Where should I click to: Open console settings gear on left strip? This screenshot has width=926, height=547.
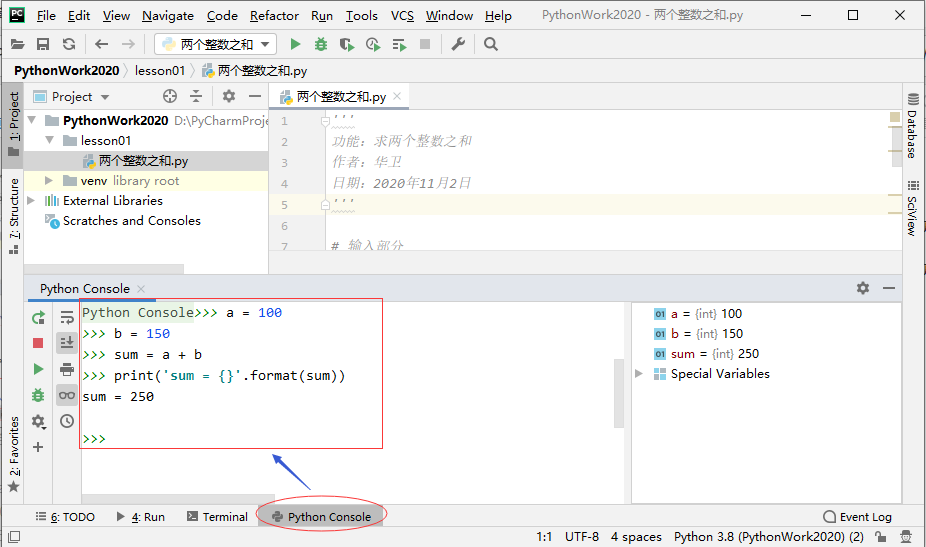point(38,421)
